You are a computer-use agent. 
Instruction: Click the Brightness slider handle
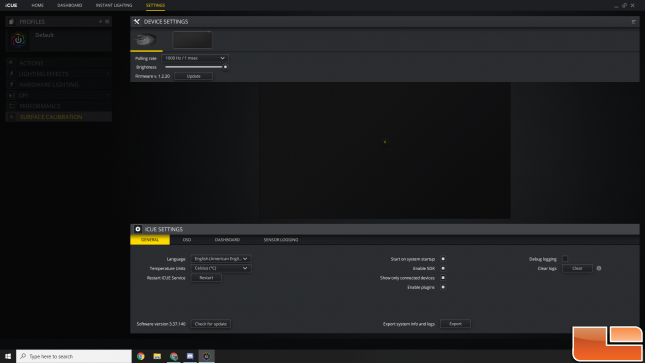[x=225, y=67]
